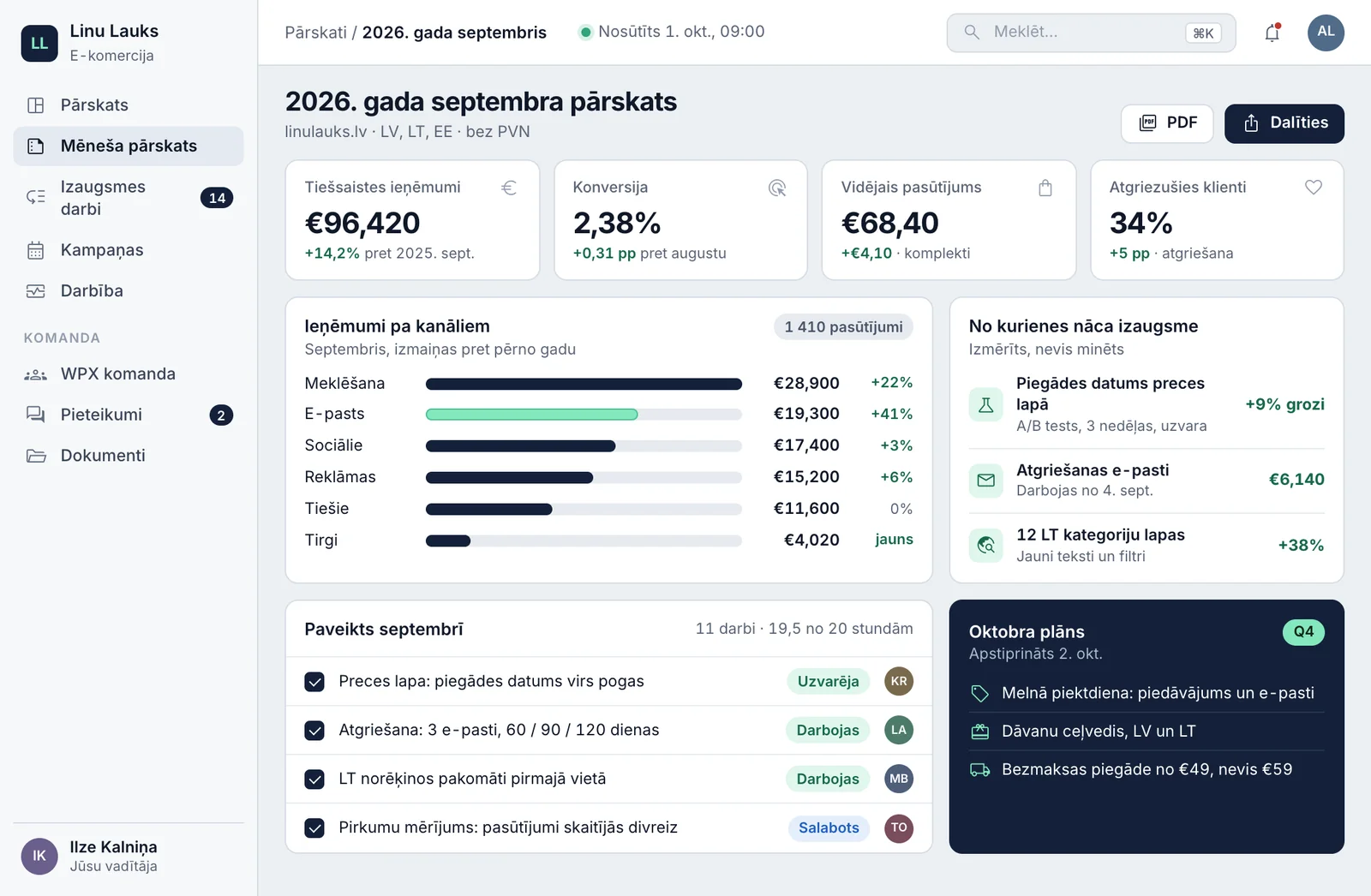This screenshot has height=896, width=1371.
Task: Click the envelope icon for Atgriešanas e-pasti
Action: [x=986, y=480]
